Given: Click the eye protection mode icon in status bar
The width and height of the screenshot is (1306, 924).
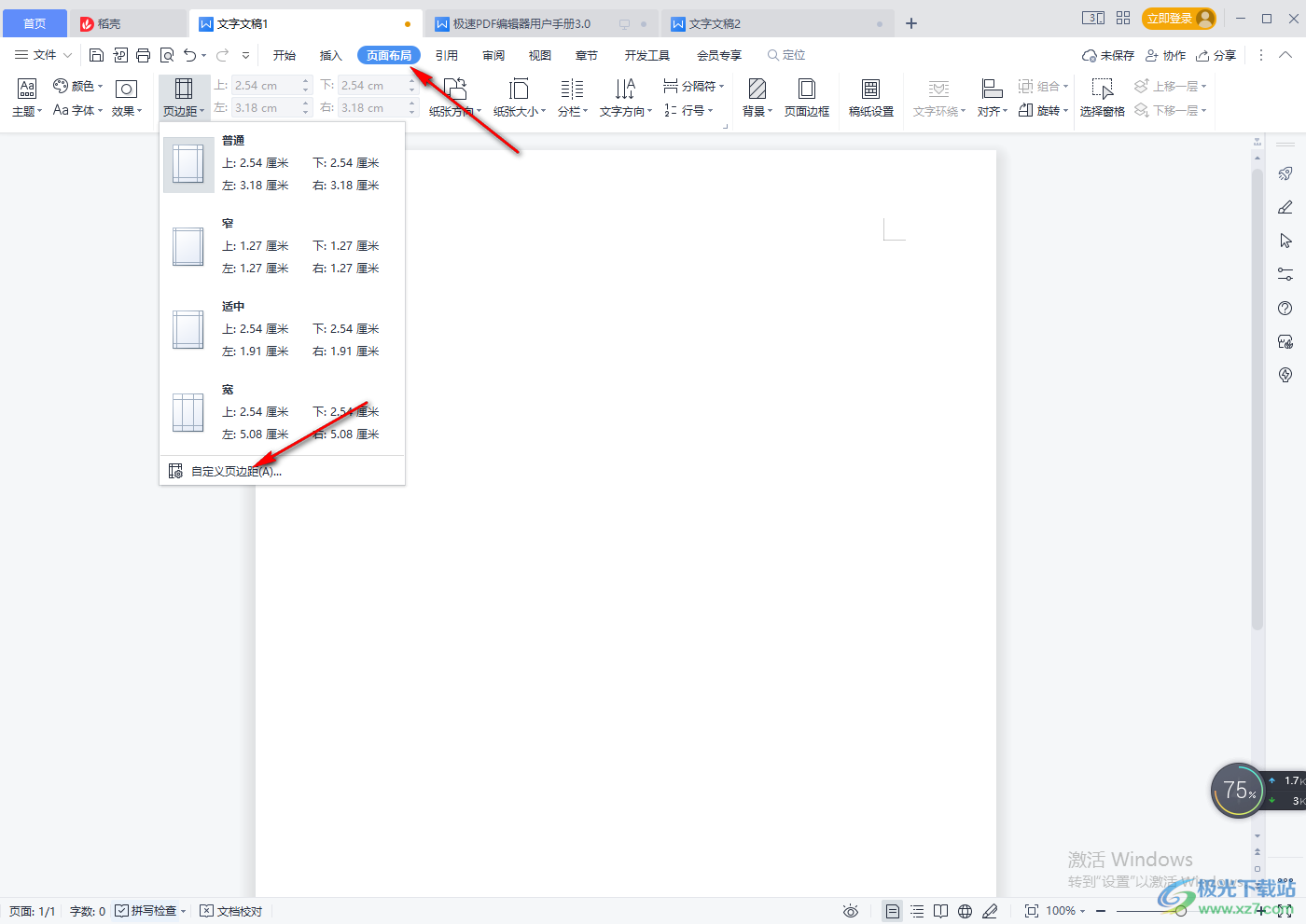Looking at the screenshot, I should point(851,911).
